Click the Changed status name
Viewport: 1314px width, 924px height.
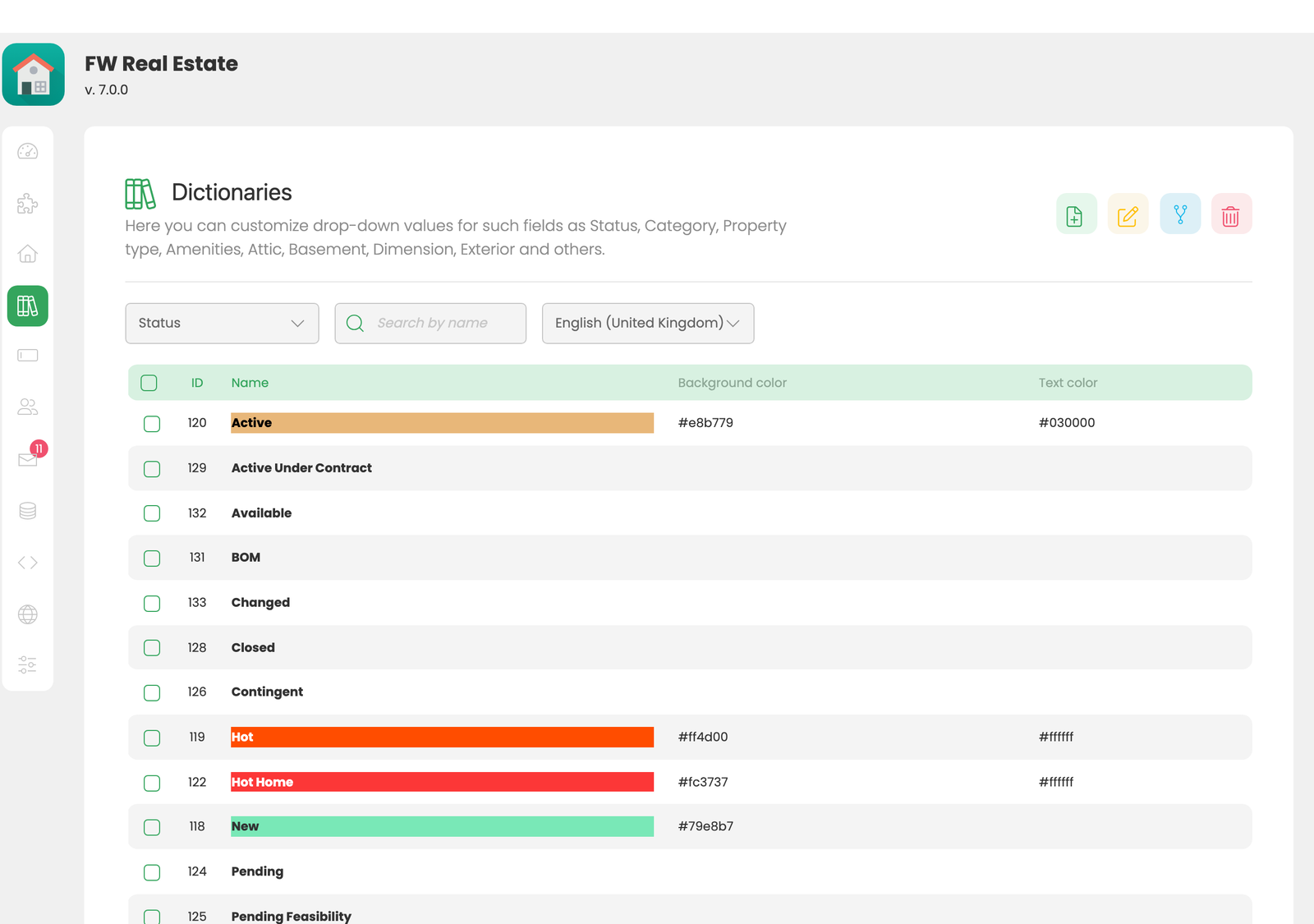260,603
